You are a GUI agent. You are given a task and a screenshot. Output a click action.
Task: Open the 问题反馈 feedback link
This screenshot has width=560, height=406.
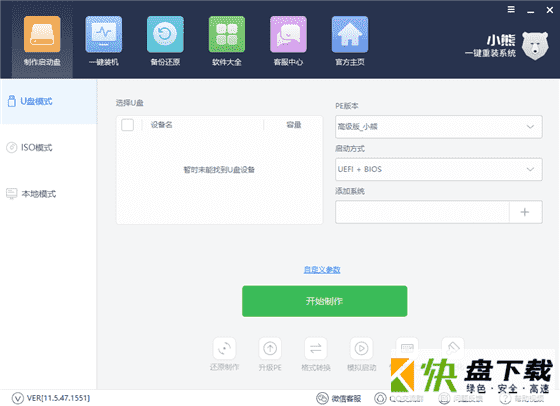coord(461,399)
